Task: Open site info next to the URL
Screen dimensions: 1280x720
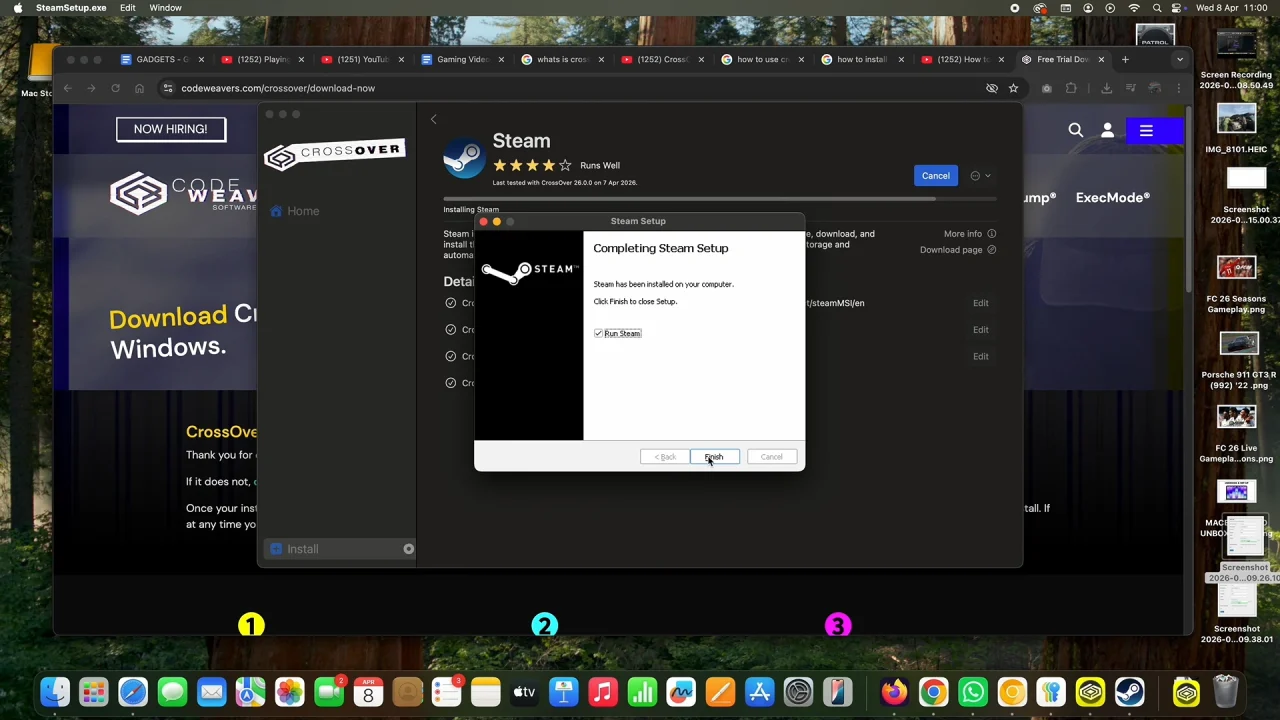Action: 168,88
